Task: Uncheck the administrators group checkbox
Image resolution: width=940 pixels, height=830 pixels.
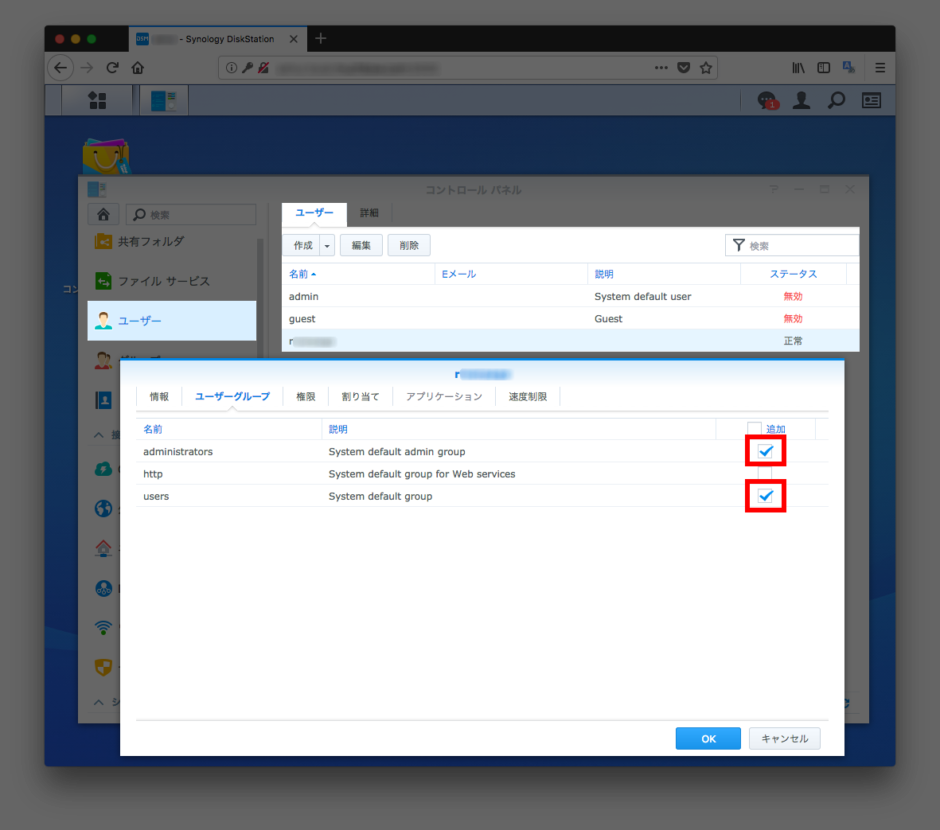Action: click(x=766, y=451)
